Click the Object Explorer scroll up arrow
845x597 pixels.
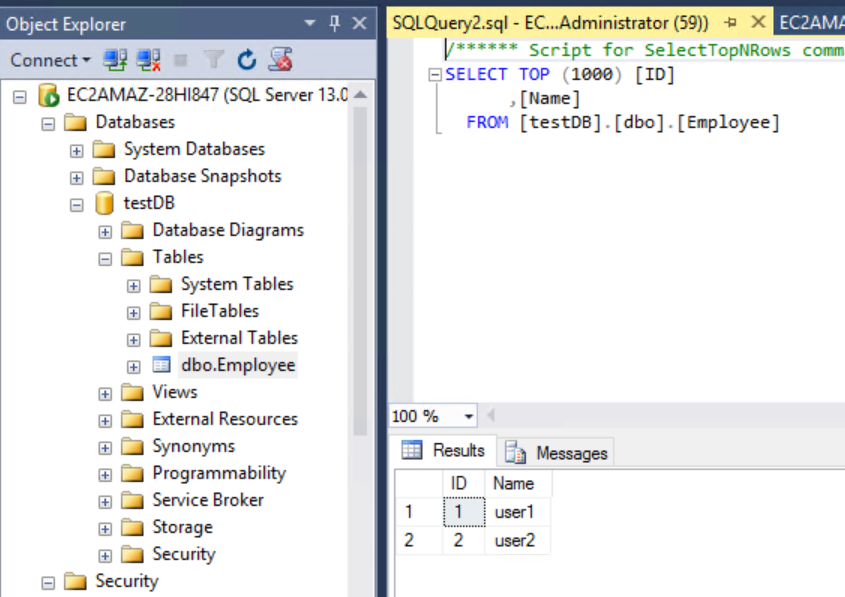(361, 95)
